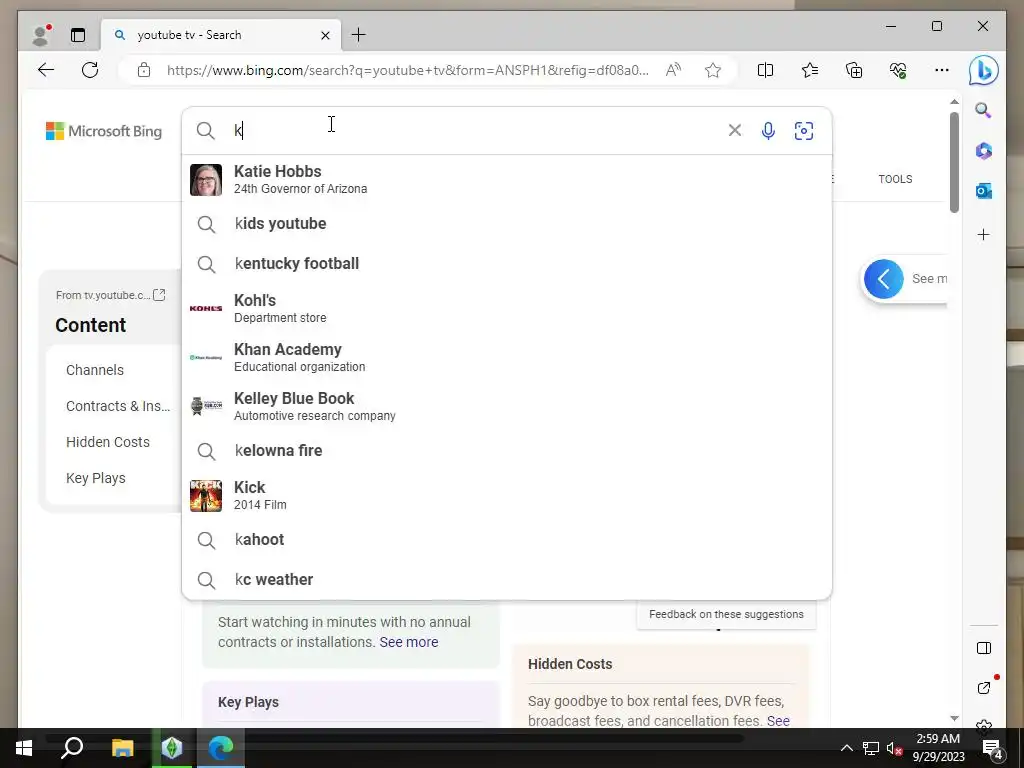Select the Kohl's suggestion

pyautogui.click(x=506, y=308)
